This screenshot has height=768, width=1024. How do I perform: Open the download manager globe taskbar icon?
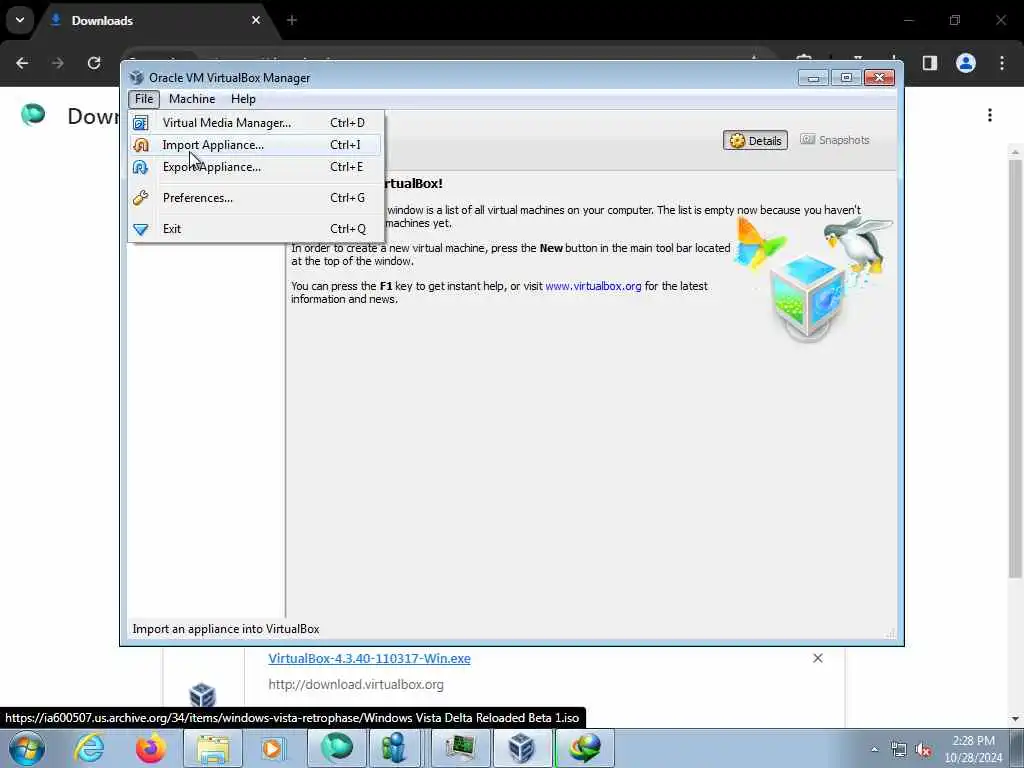click(x=584, y=748)
